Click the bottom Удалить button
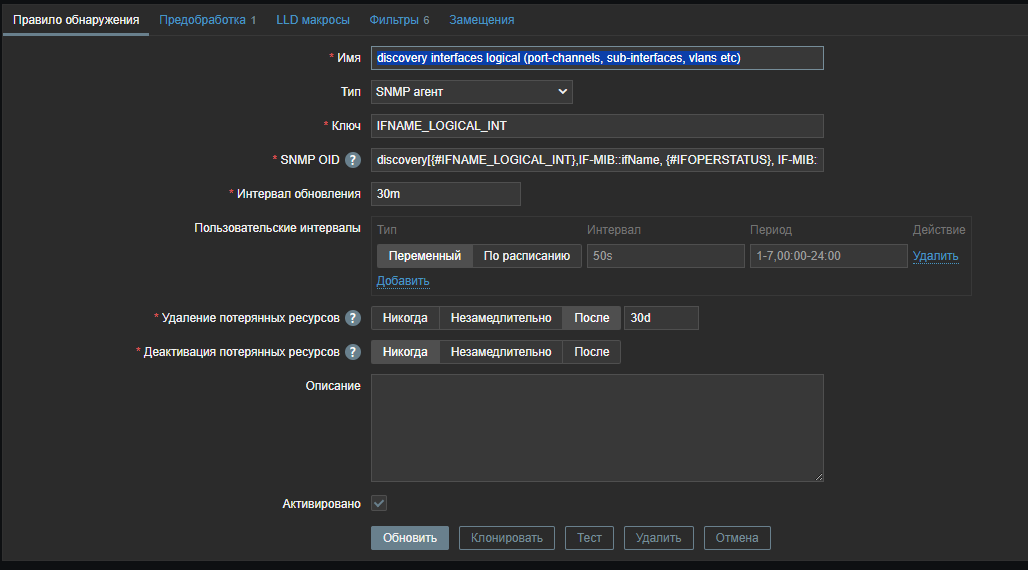The width and height of the screenshot is (1028, 570). click(658, 538)
